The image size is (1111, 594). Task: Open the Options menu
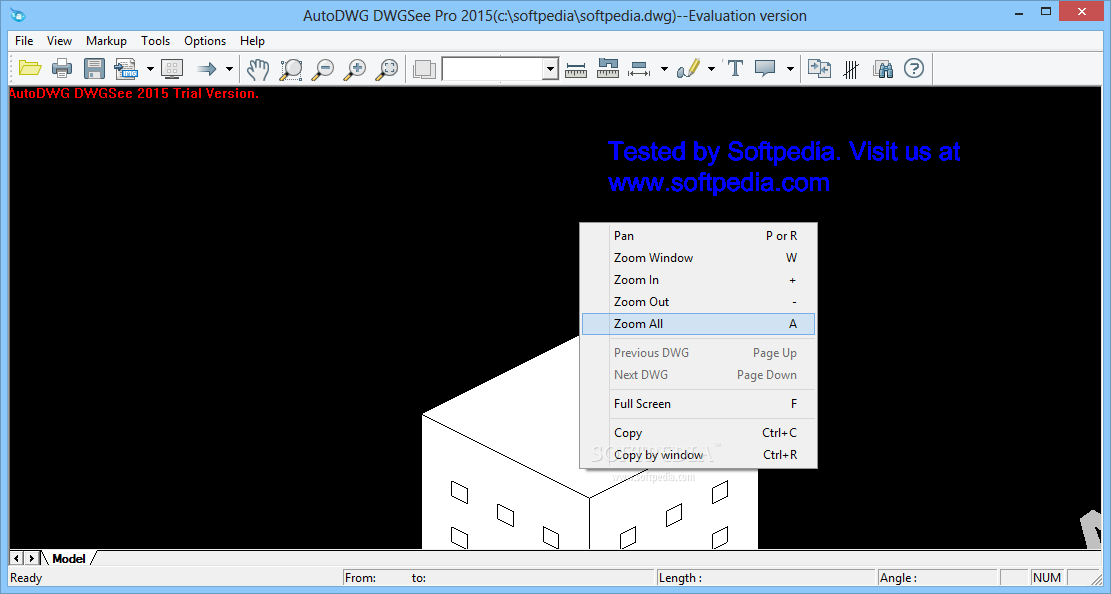[205, 40]
